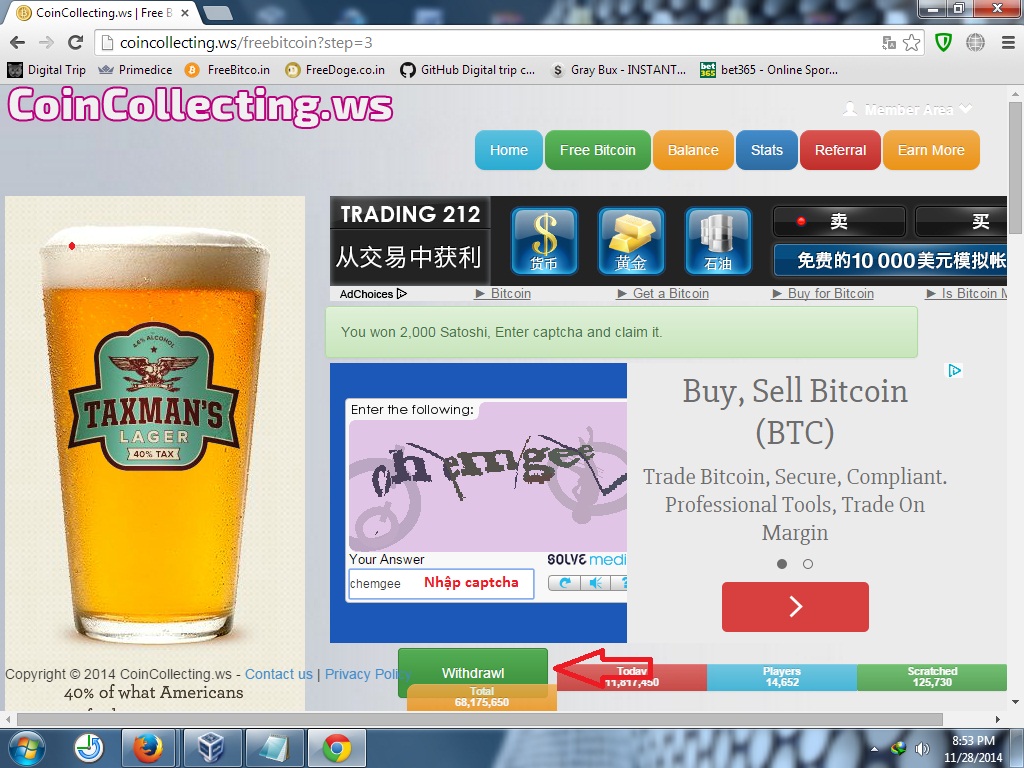
Task: Open the Chrome hamburger menu
Action: point(1008,42)
